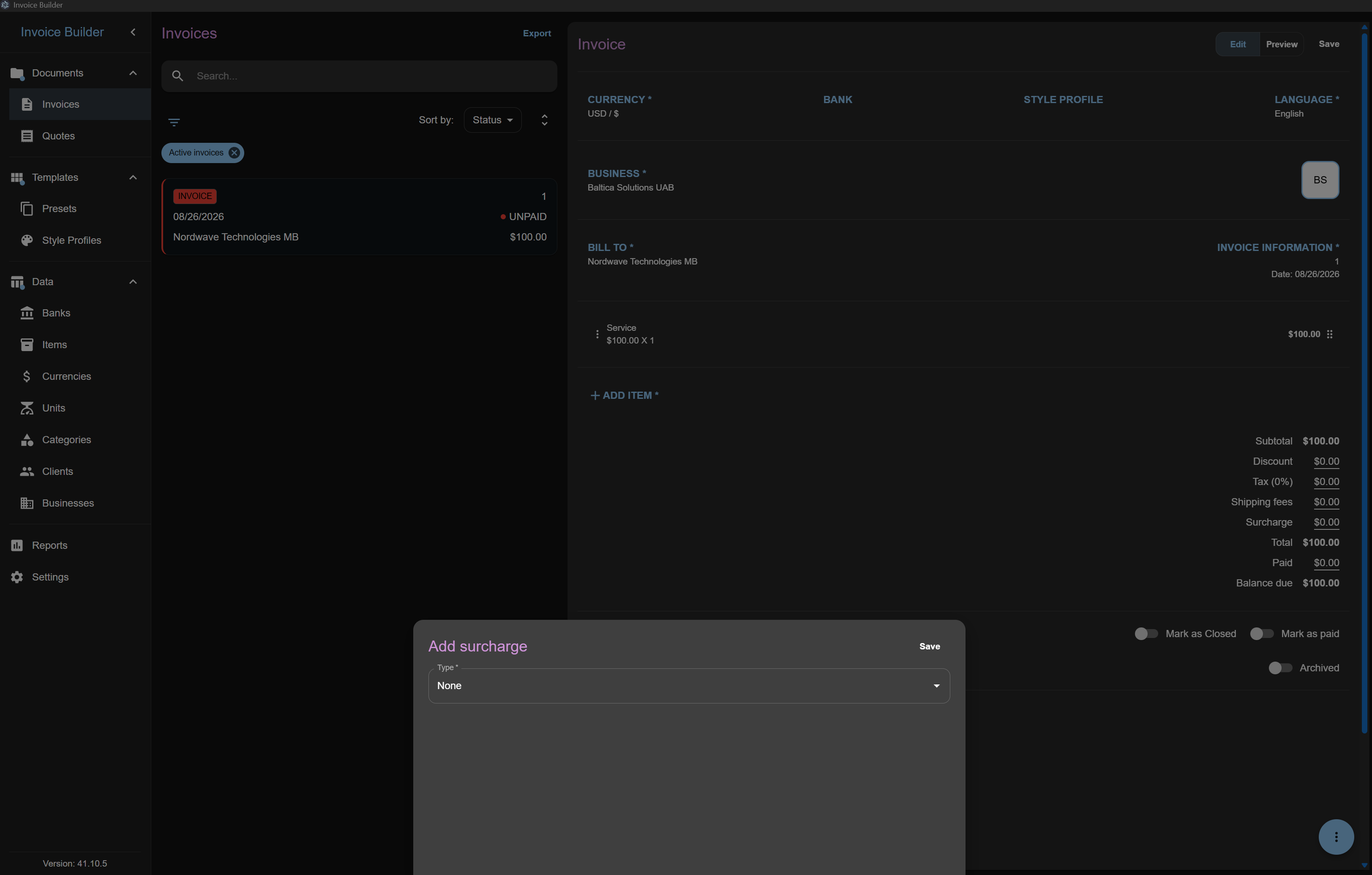Open the invoice filter icon

[x=174, y=122]
